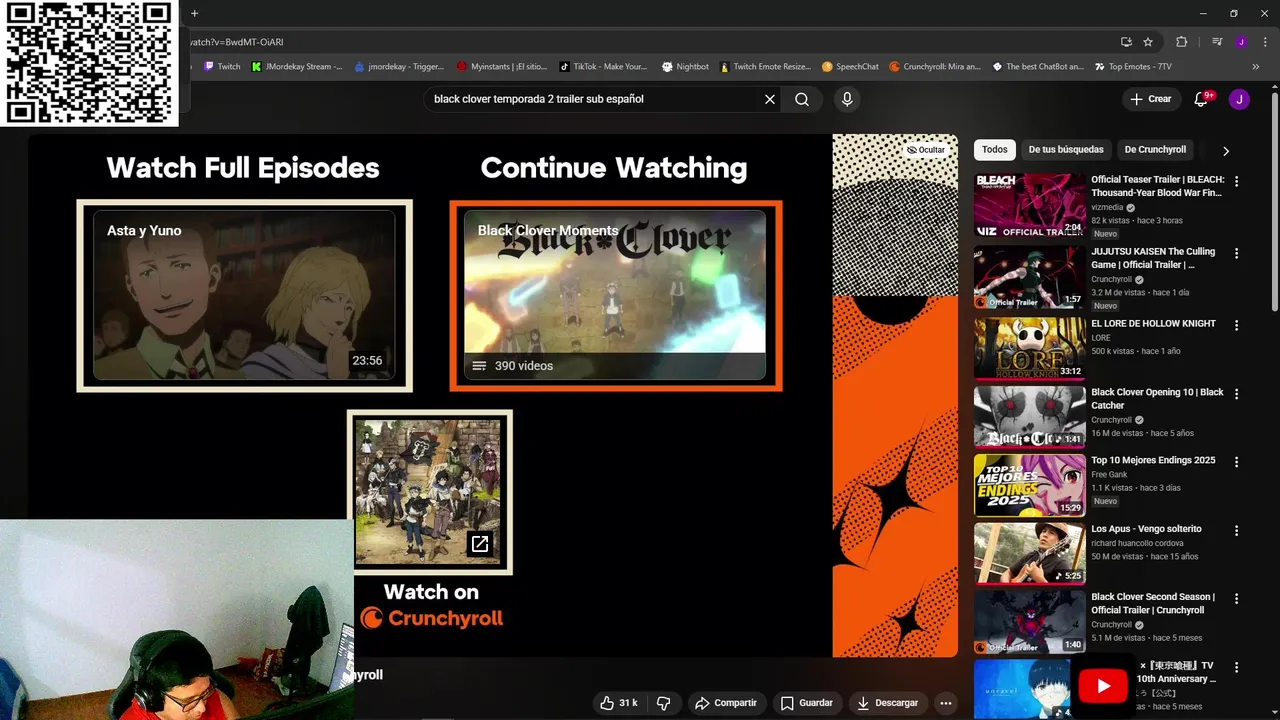Open the Watch on Crunchyroll poster link
This screenshot has height=720, width=1280.
point(430,492)
